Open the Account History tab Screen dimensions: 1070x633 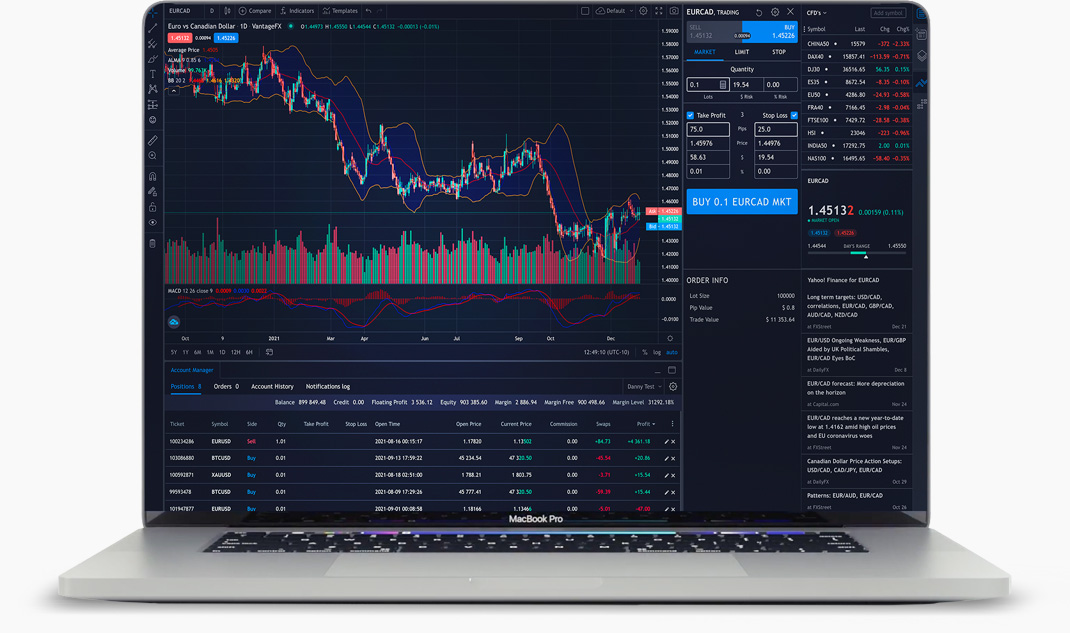(272, 386)
